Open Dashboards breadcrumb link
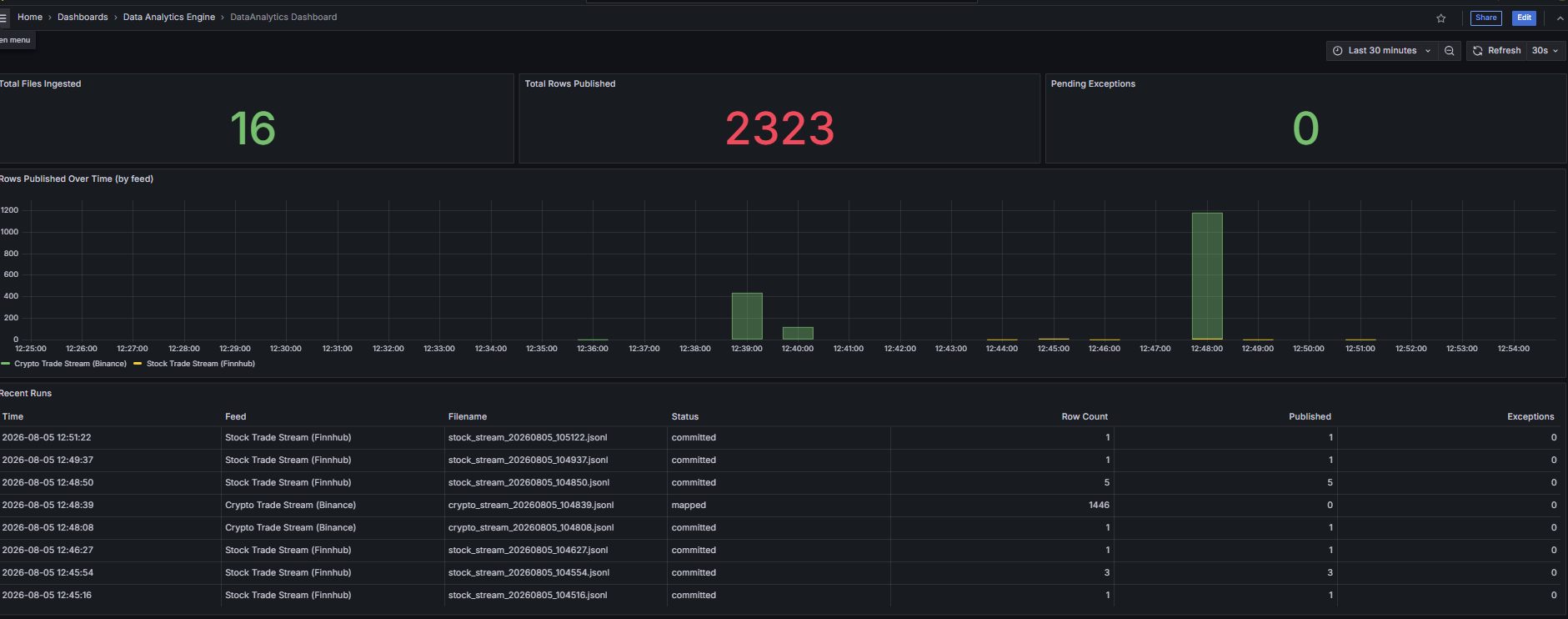 pyautogui.click(x=83, y=17)
